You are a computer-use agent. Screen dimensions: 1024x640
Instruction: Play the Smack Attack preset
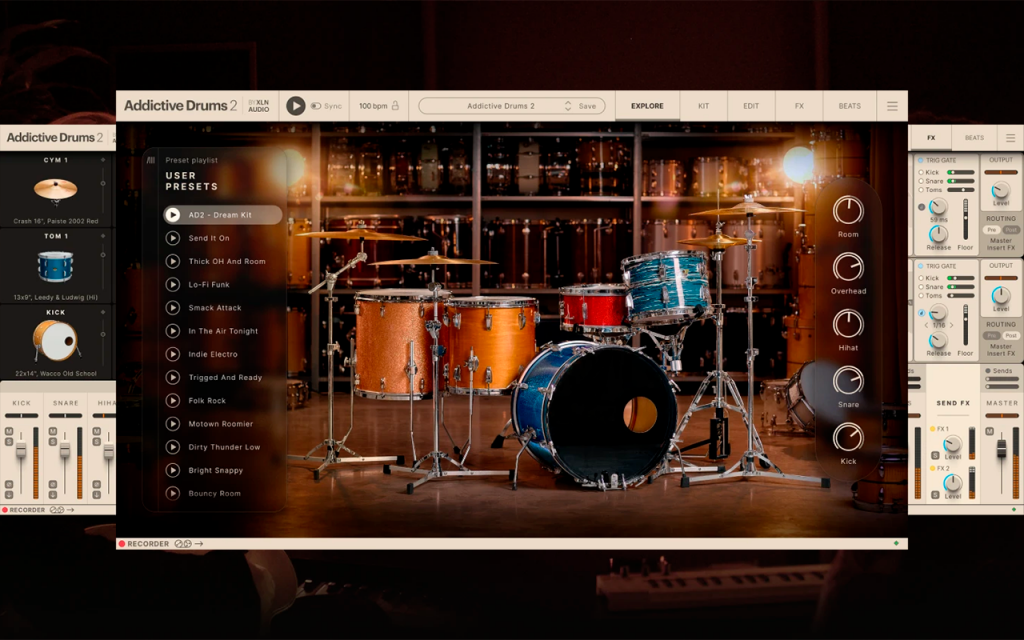(172, 308)
